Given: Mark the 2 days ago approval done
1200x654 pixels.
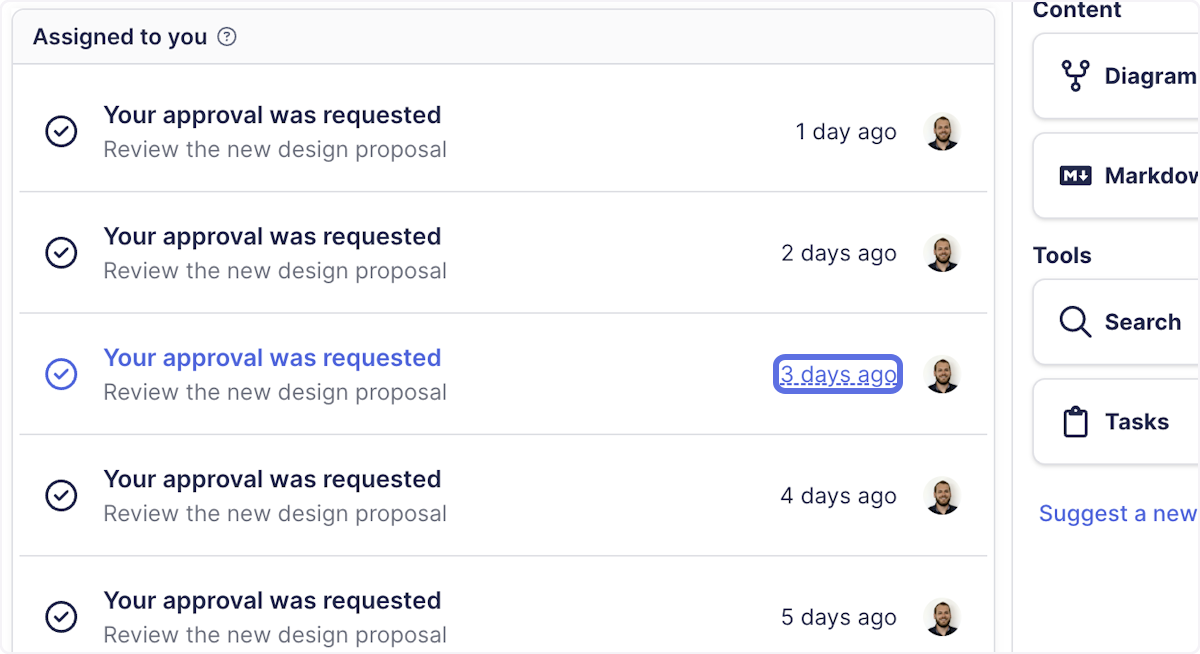Looking at the screenshot, I should pyautogui.click(x=62, y=253).
